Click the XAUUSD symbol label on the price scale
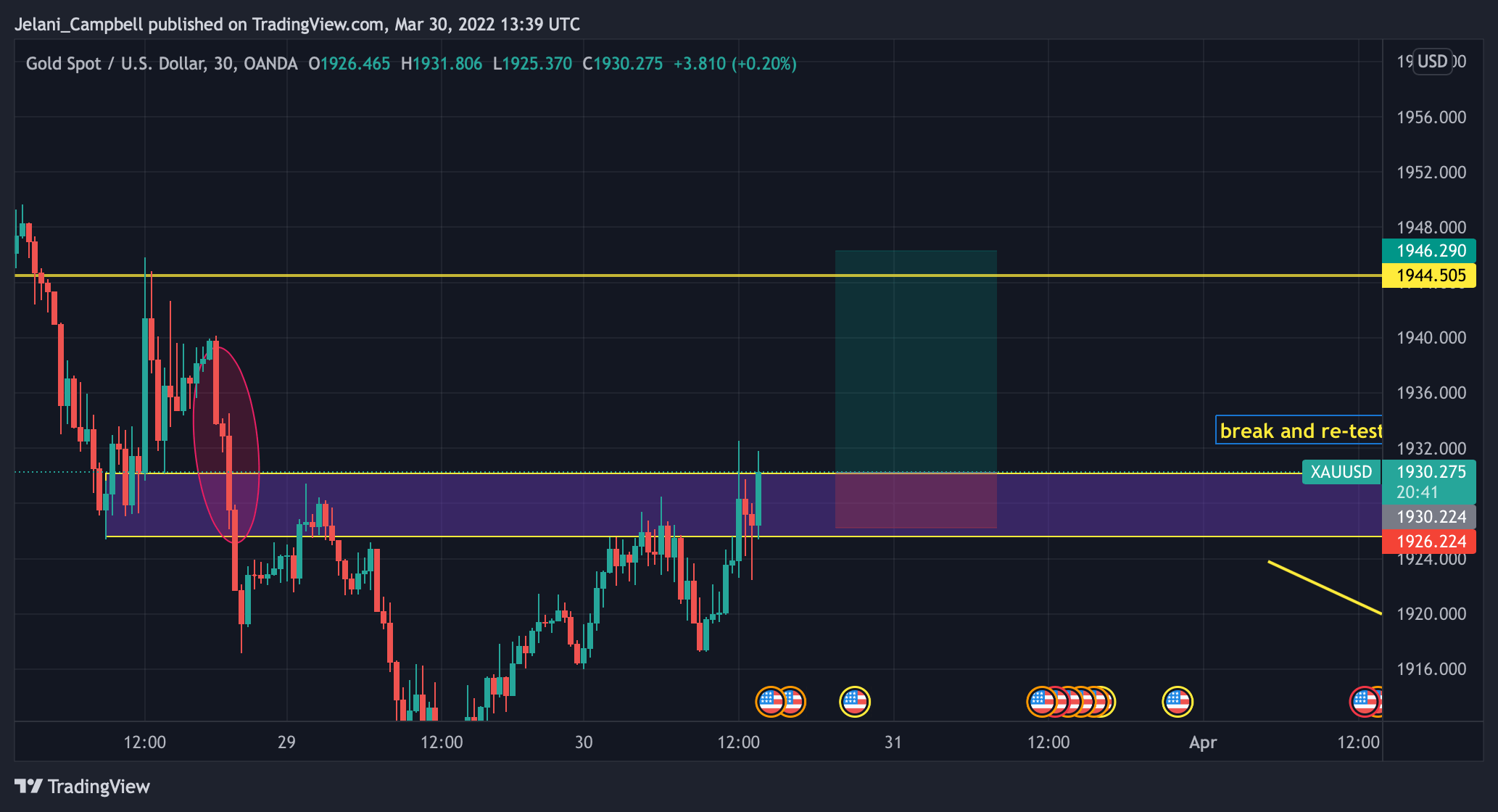Image resolution: width=1498 pixels, height=812 pixels. 1341,472
